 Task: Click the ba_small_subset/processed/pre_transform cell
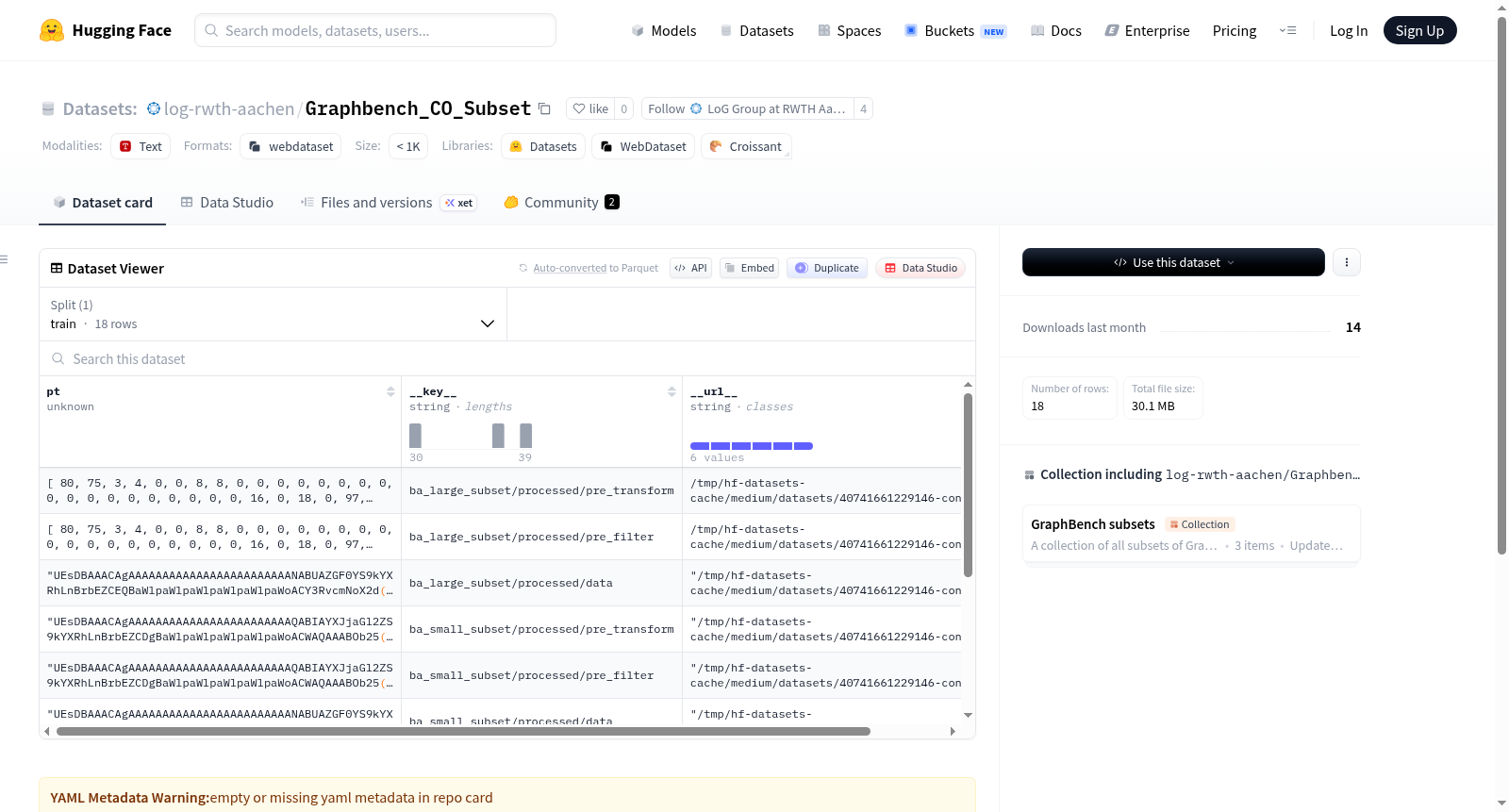(x=541, y=629)
